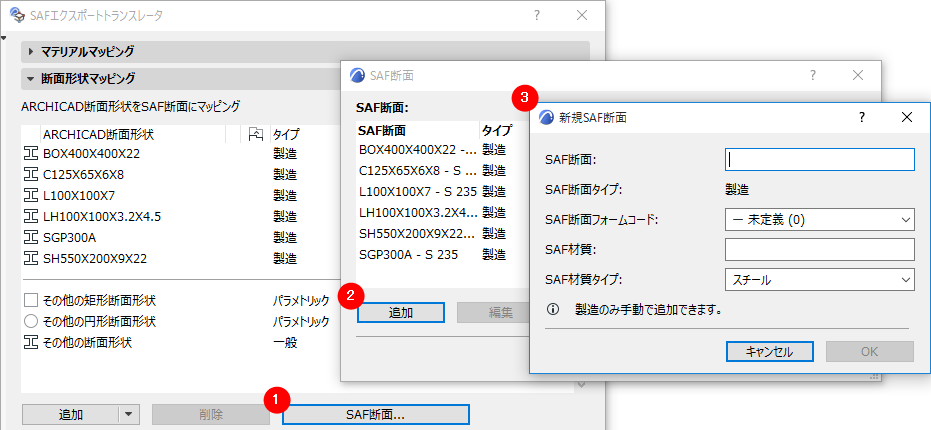
Task: Click the help button in 新規SAF断面 dialog
Action: tap(862, 117)
